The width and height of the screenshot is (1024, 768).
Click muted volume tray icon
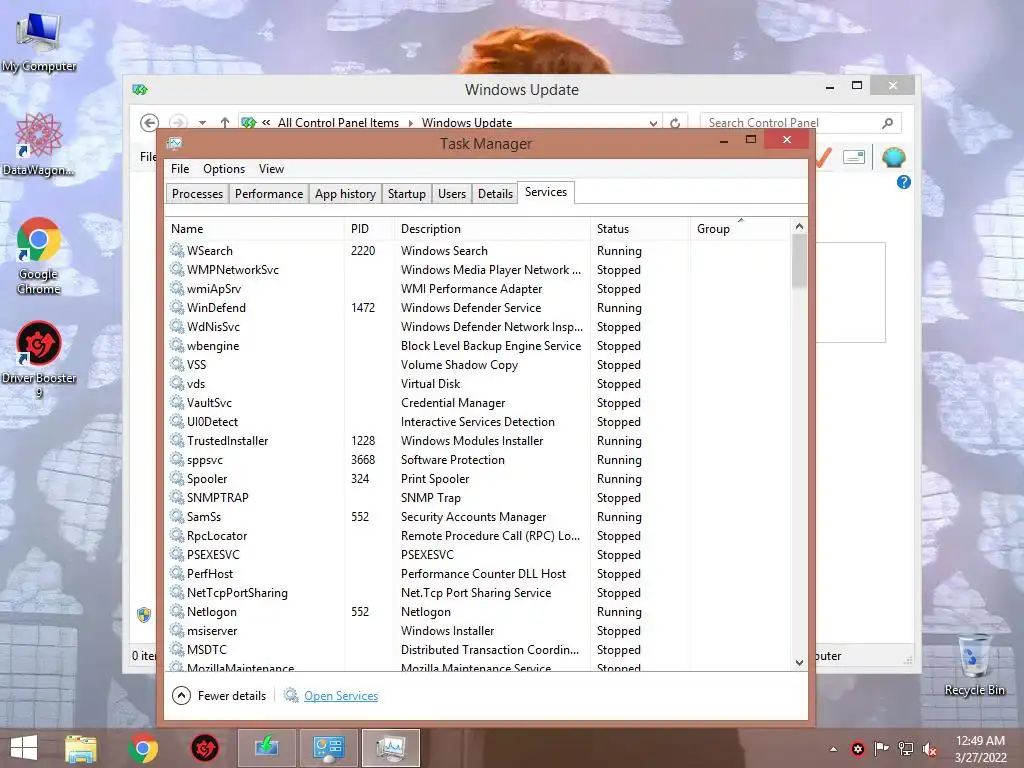coord(930,749)
